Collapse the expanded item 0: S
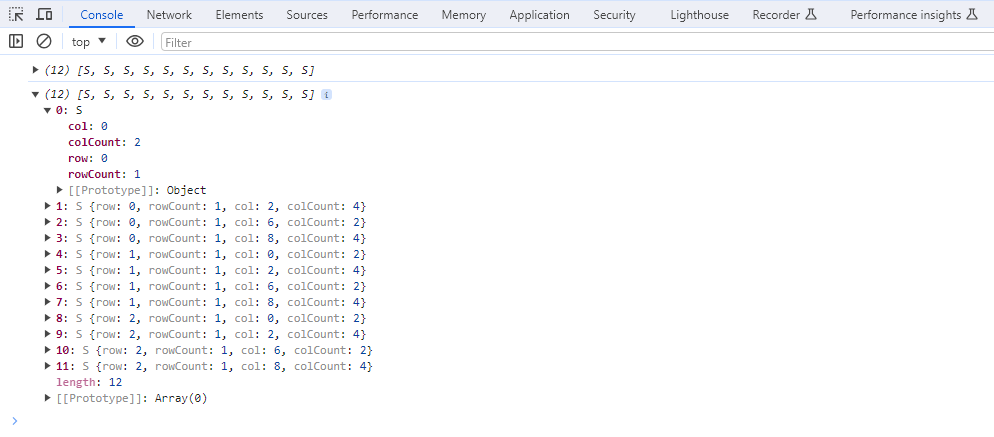The image size is (994, 437). (47, 110)
